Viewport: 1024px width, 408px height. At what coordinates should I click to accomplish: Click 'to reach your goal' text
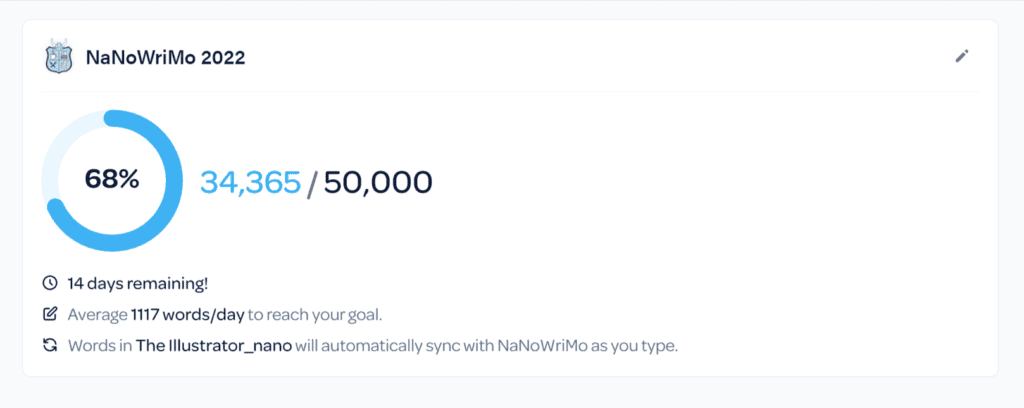(x=315, y=315)
